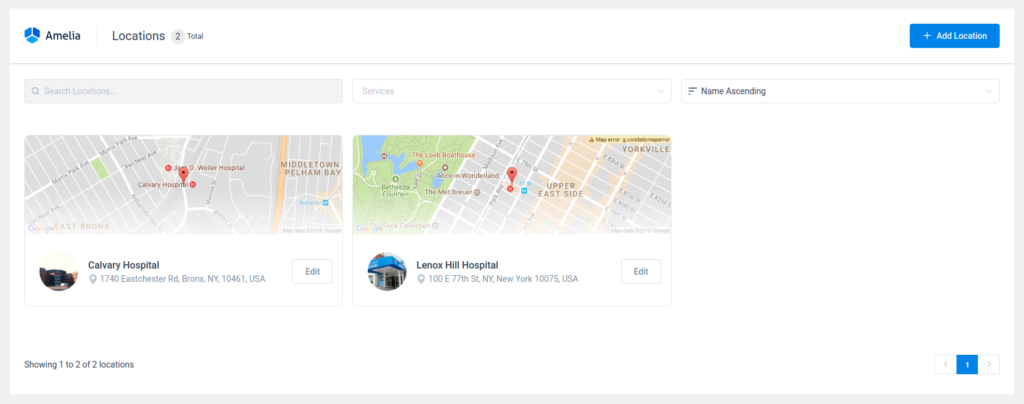This screenshot has height=404, width=1024.
Task: Click the Lenox Hill Hospital round photo
Action: (x=387, y=272)
